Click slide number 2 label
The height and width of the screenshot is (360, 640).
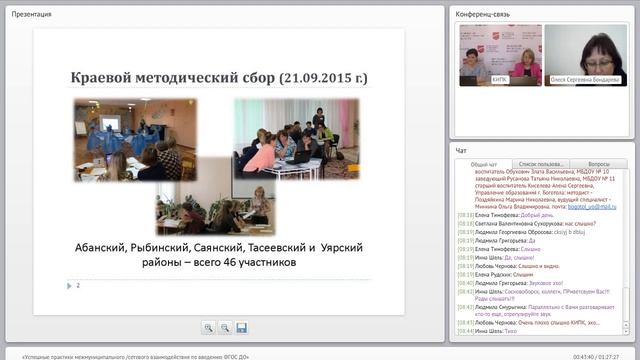[x=78, y=285]
